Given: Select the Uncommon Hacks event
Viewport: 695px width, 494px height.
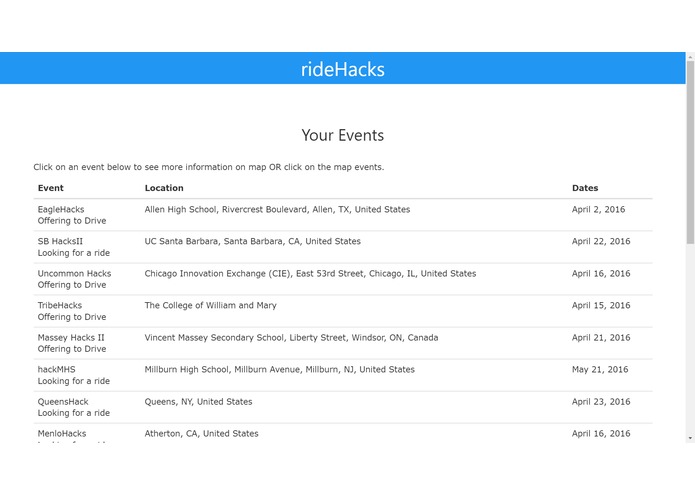Looking at the screenshot, I should (x=343, y=279).
